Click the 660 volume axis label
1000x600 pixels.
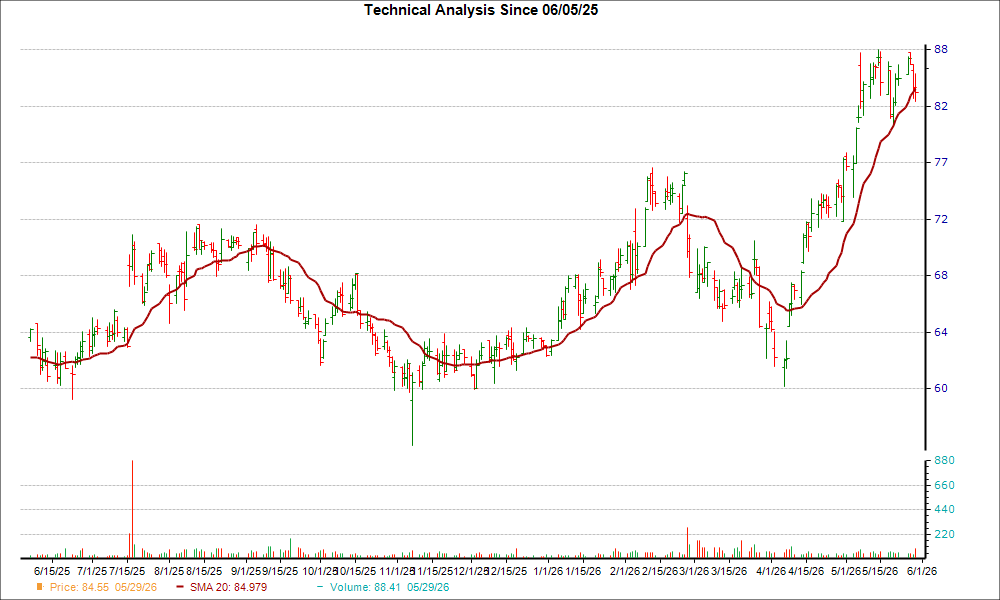(x=945, y=485)
